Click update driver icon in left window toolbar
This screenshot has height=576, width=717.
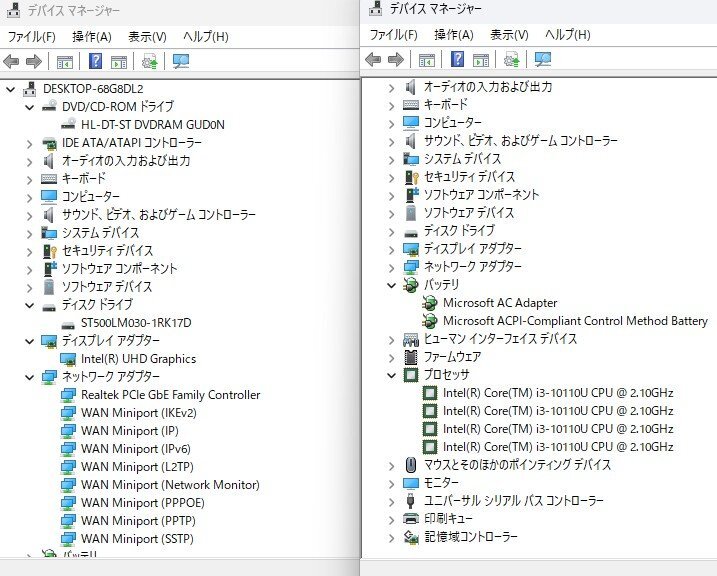[150, 61]
